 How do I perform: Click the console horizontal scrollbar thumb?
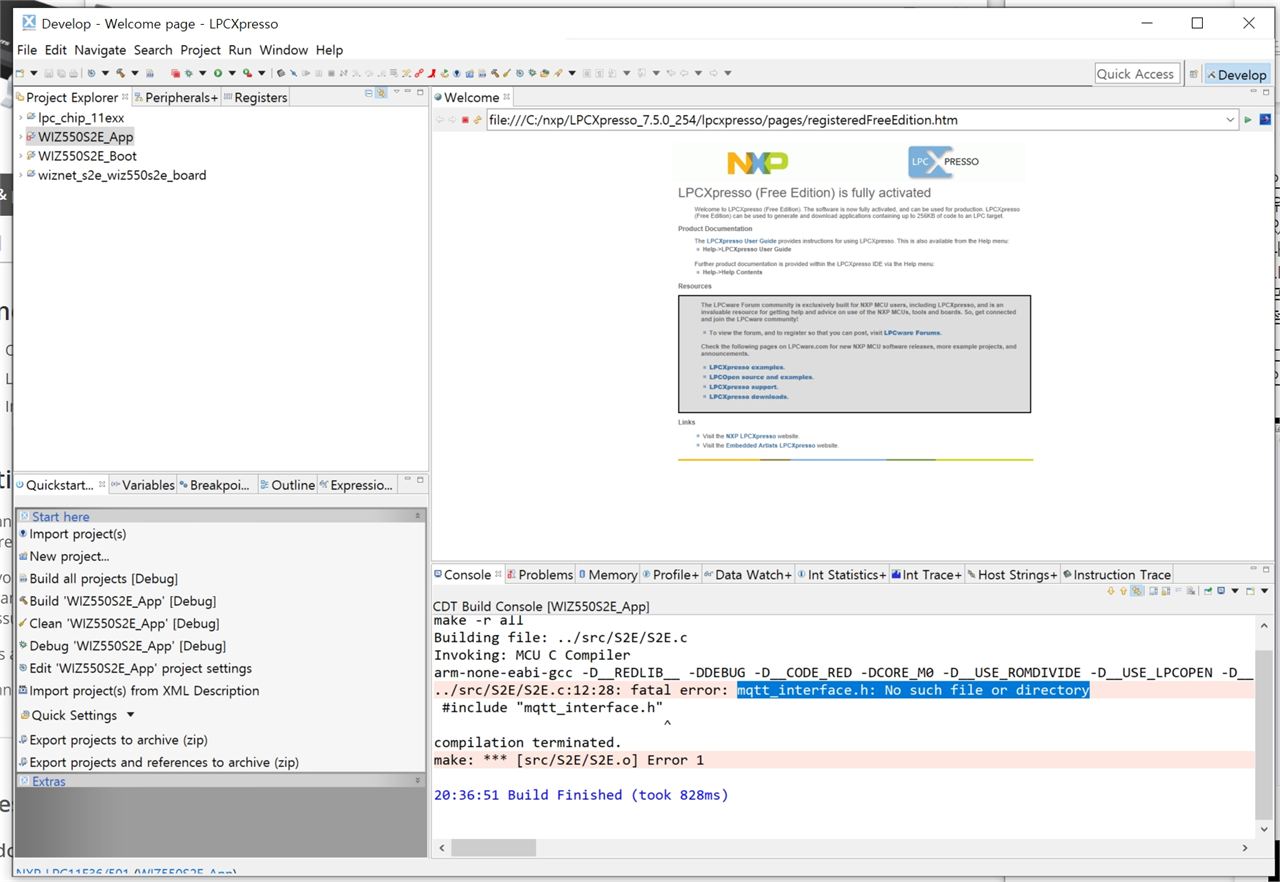(493, 847)
